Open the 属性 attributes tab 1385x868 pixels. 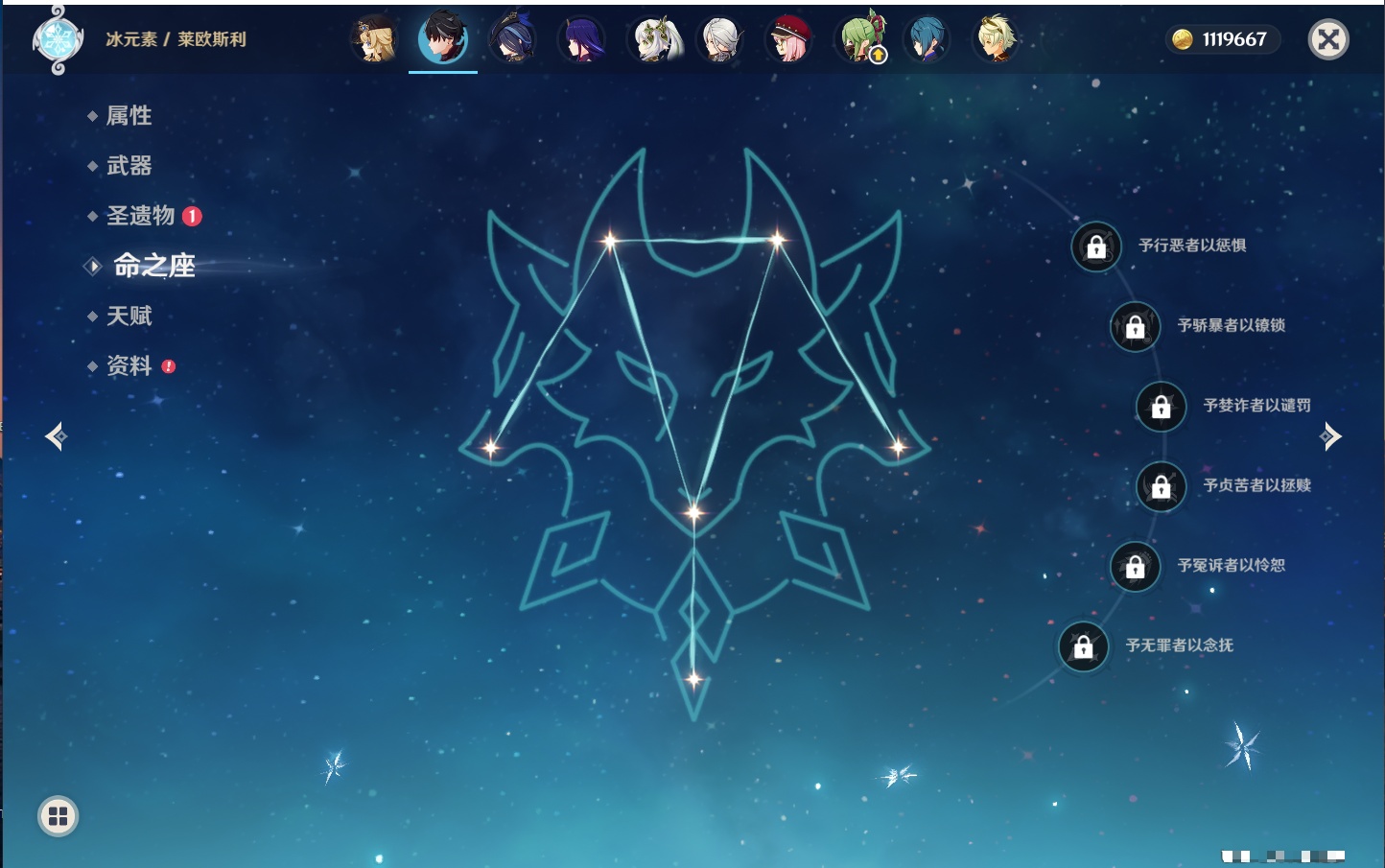[129, 116]
